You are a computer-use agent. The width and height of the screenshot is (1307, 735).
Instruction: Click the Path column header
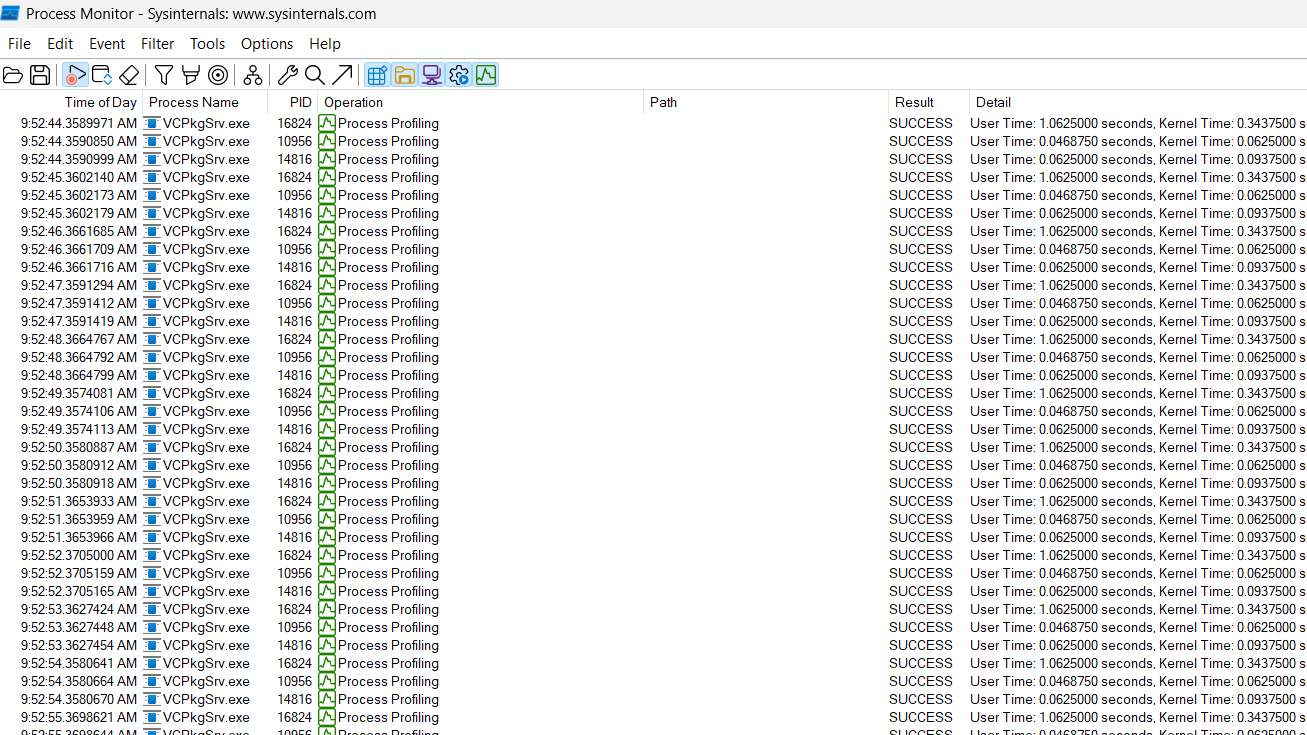[x=766, y=102]
